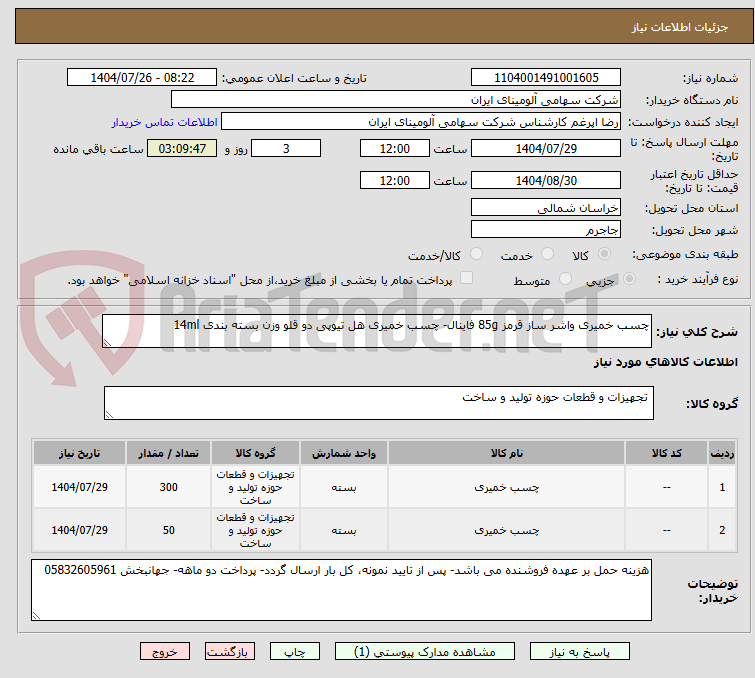Click unit بسته in row 1
Viewport: 755px width, 678px height.
coord(344,487)
